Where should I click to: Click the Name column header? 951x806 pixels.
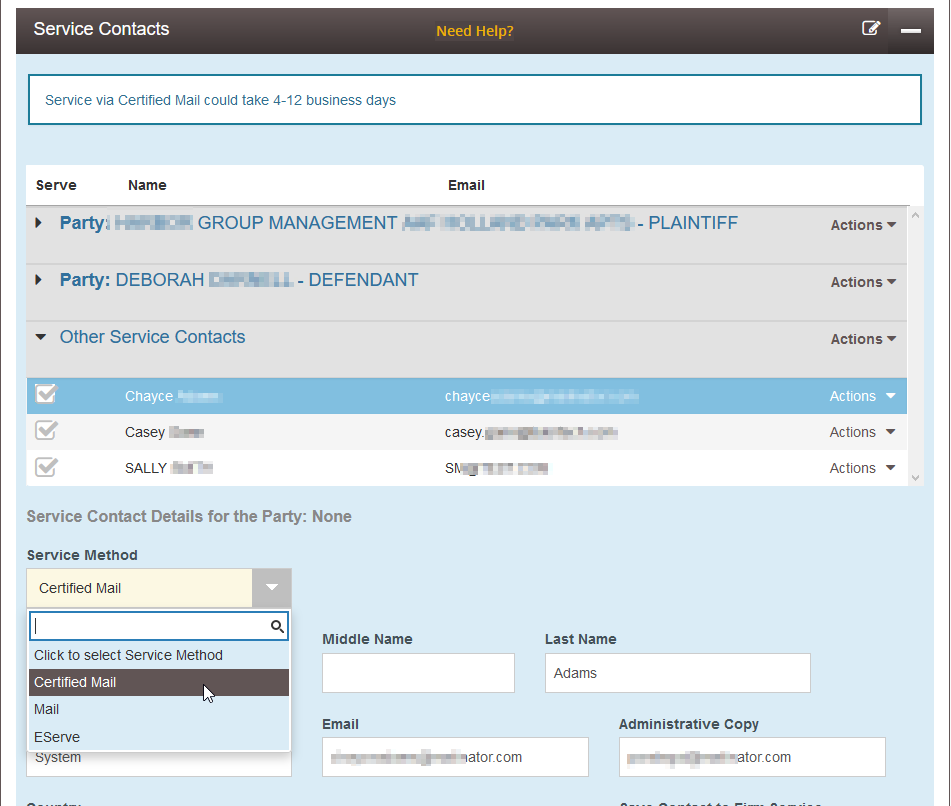[x=147, y=185]
